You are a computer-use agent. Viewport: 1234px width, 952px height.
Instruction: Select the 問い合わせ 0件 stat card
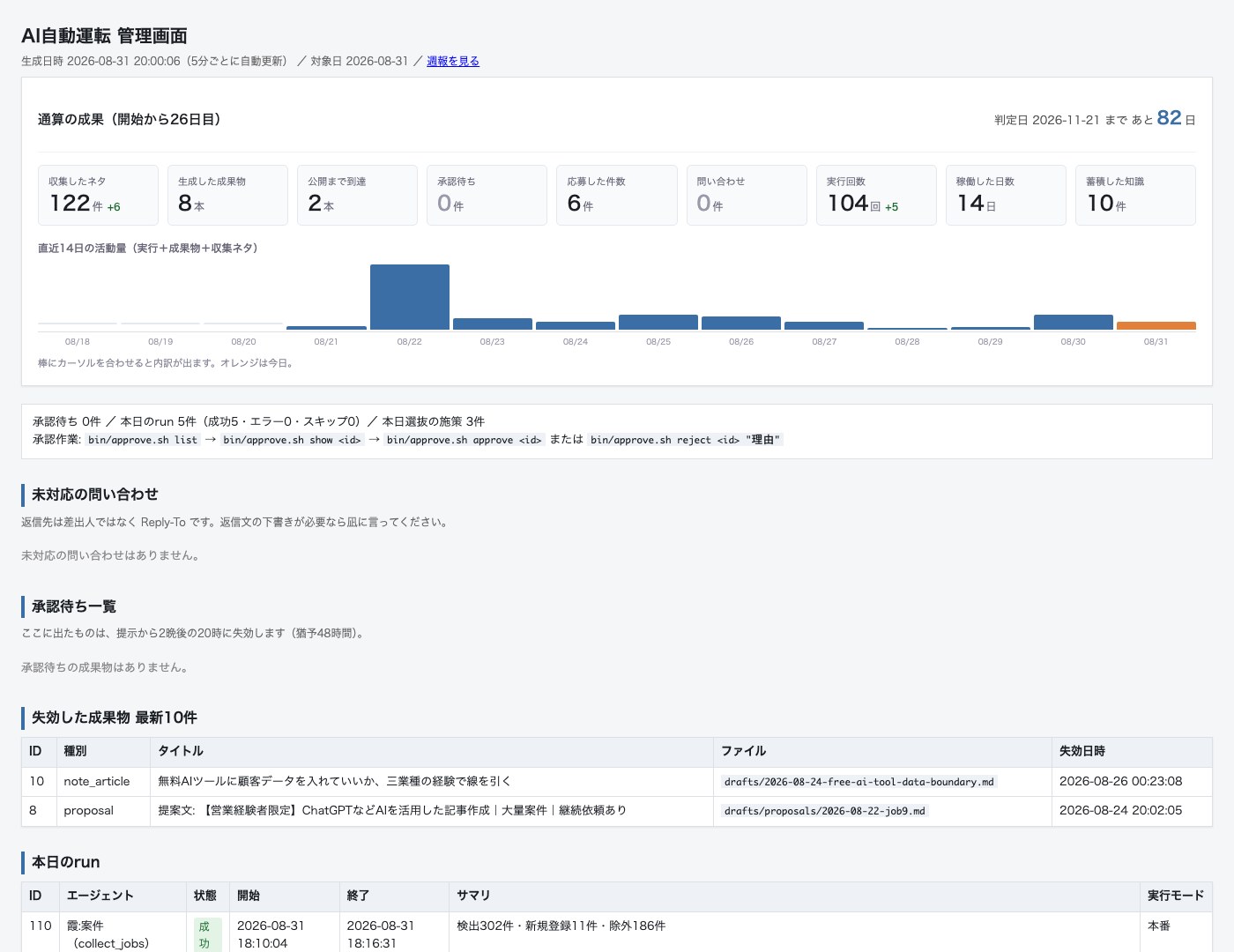[747, 195]
